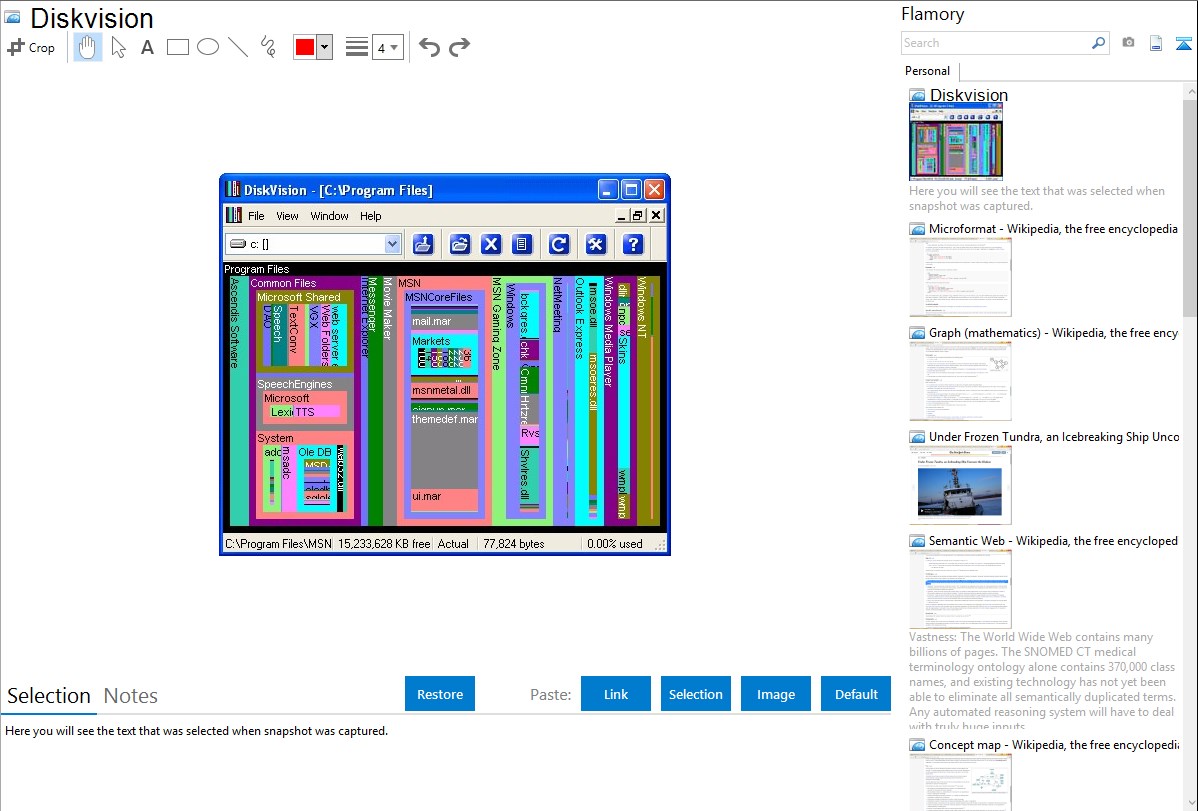1198x811 pixels.
Task: Choose the straight line tool
Action: click(238, 47)
